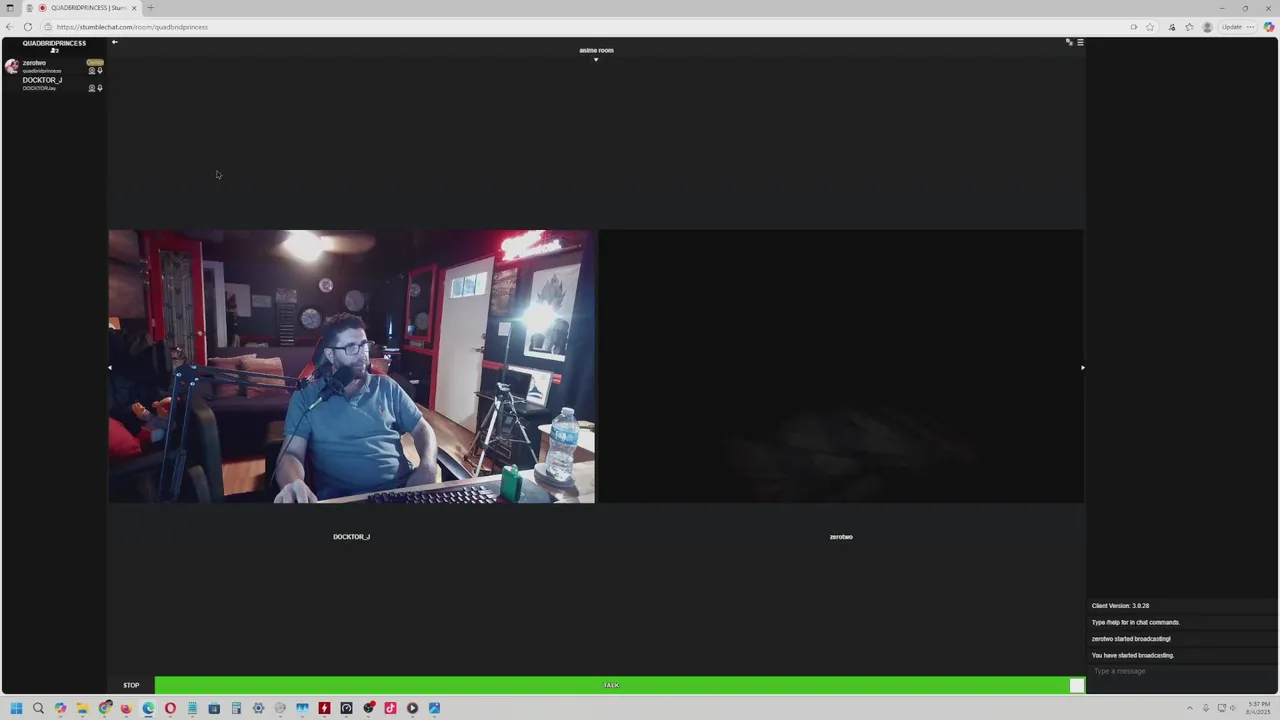Click the white square at the TALK bar end

point(1076,685)
